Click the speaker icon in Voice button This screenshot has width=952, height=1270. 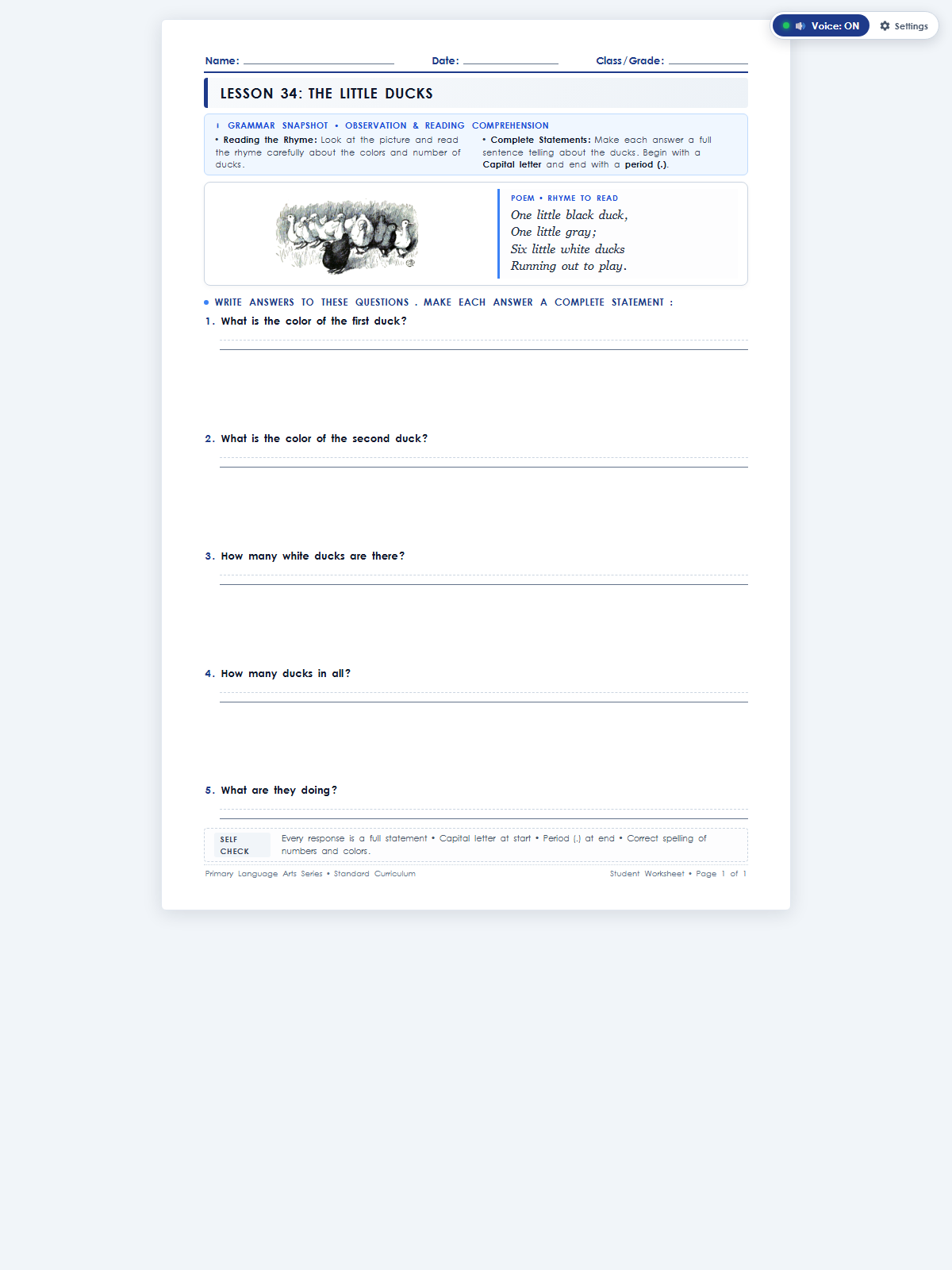tap(800, 26)
